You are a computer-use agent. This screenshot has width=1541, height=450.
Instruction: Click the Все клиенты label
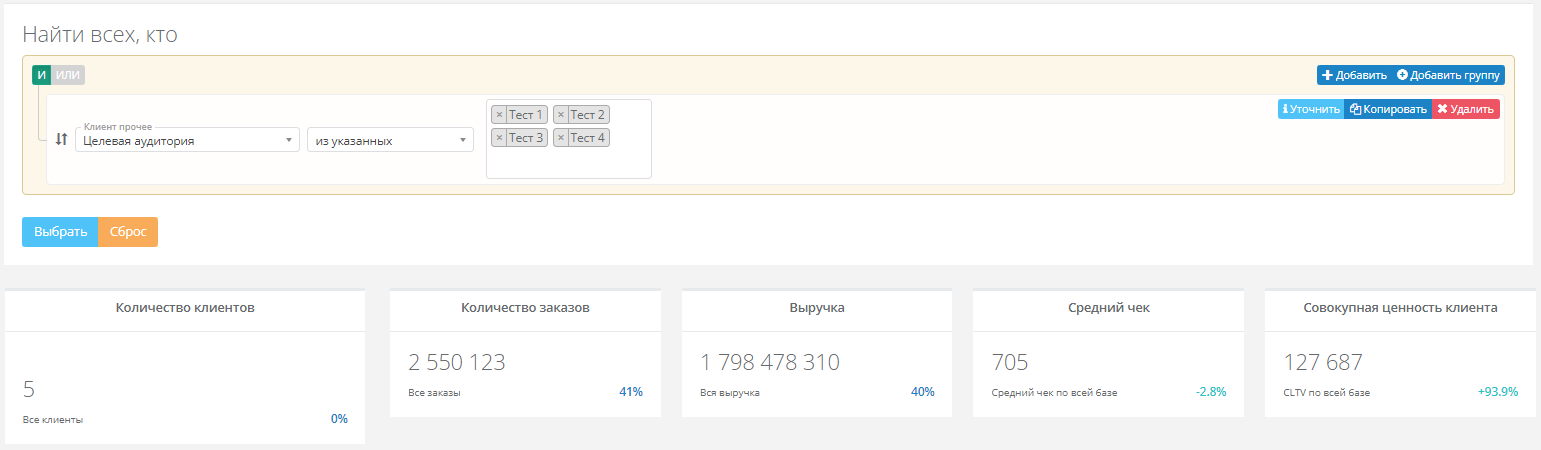pos(53,420)
